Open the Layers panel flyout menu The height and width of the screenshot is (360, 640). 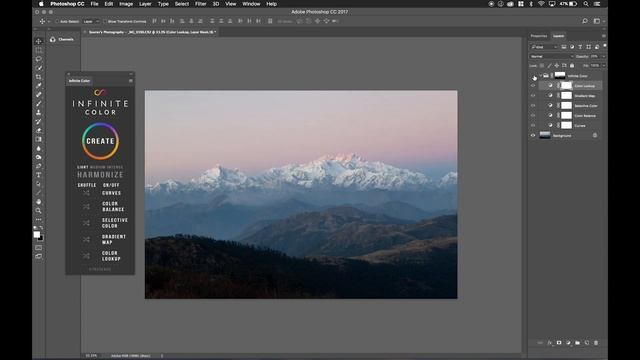coord(604,36)
